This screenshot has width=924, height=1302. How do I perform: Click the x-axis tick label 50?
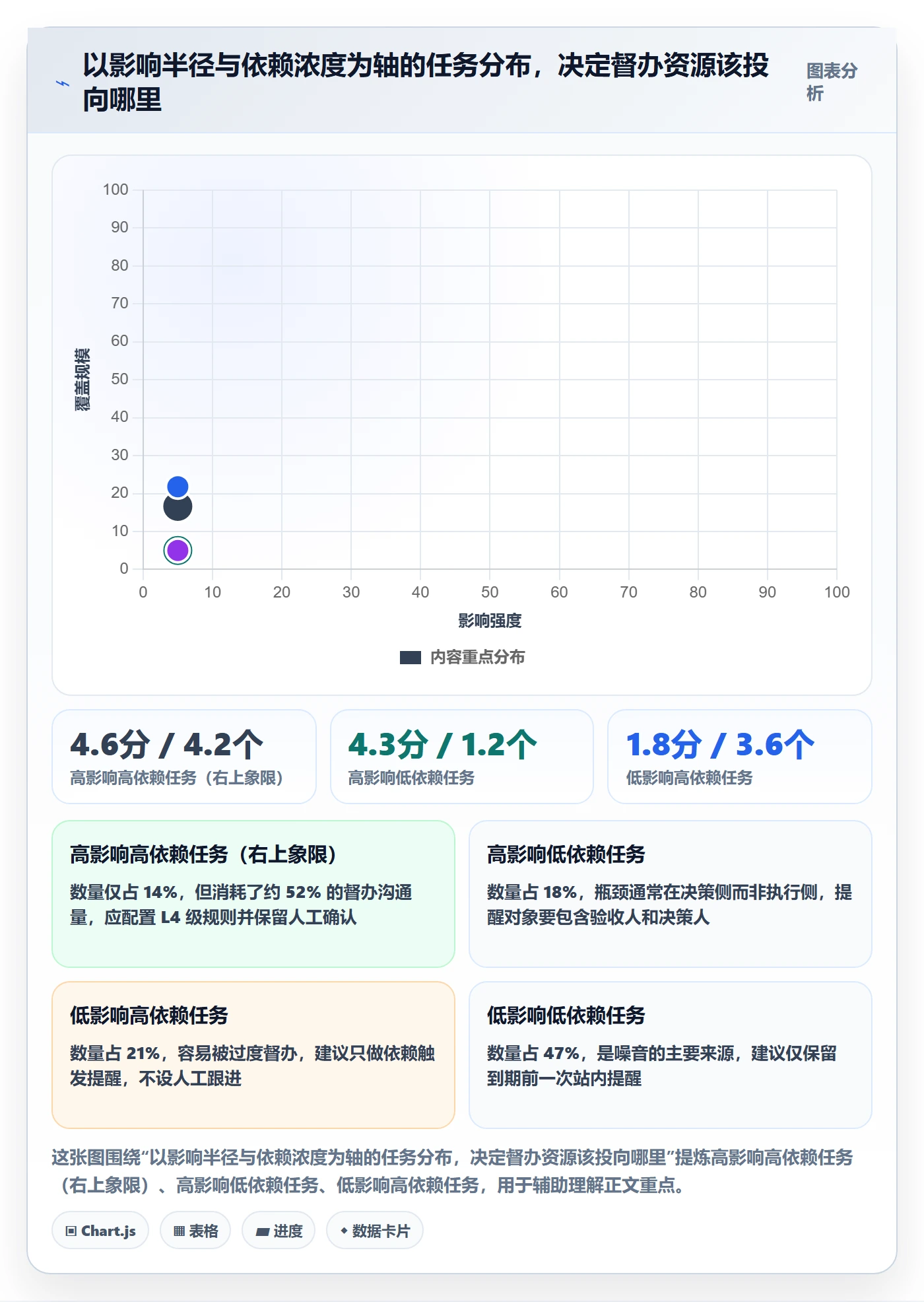tap(490, 592)
